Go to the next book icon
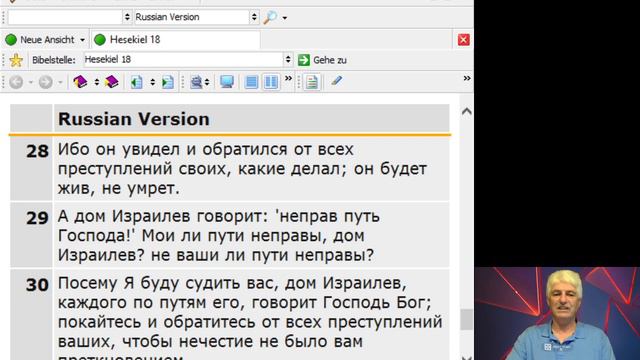 (111, 82)
